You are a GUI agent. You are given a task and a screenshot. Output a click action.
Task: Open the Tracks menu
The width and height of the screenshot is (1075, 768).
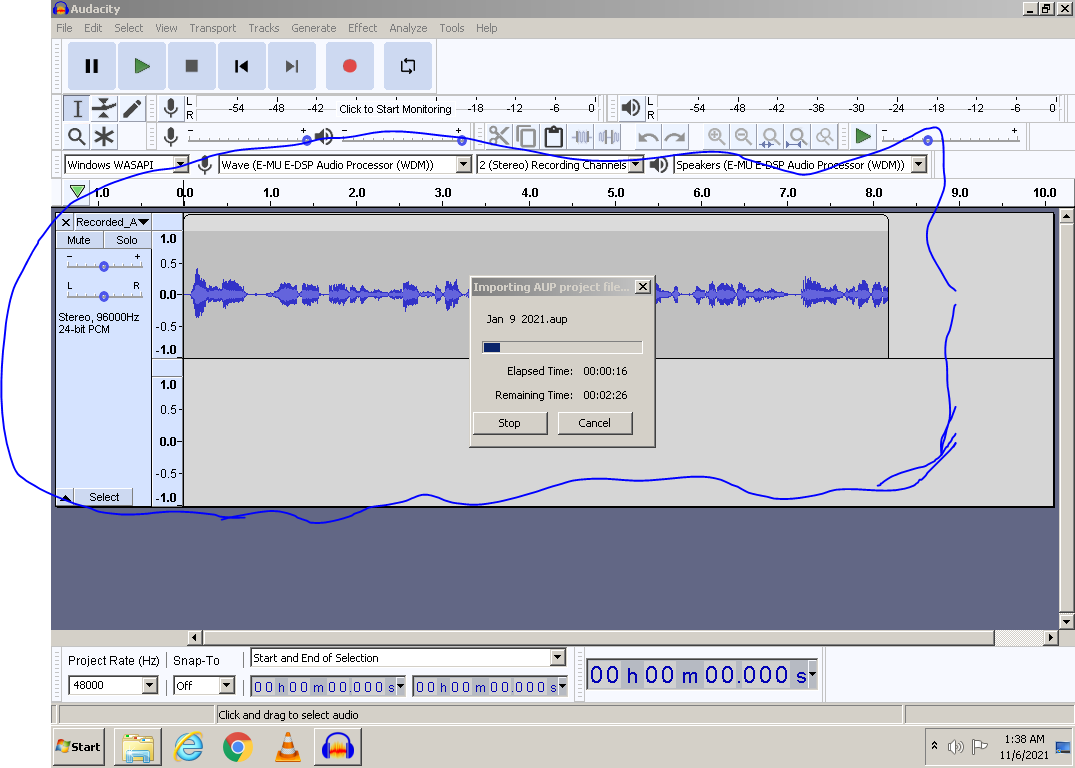coord(263,28)
